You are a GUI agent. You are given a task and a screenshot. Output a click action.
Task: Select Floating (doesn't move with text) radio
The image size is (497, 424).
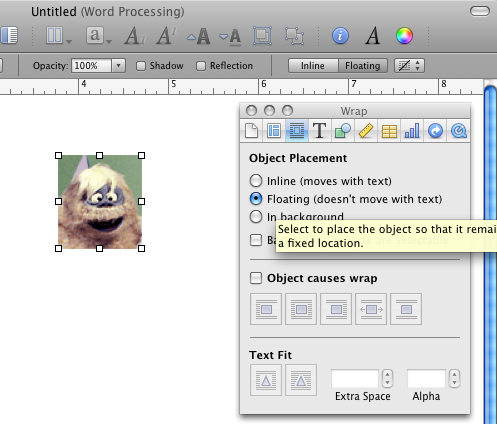pos(256,199)
